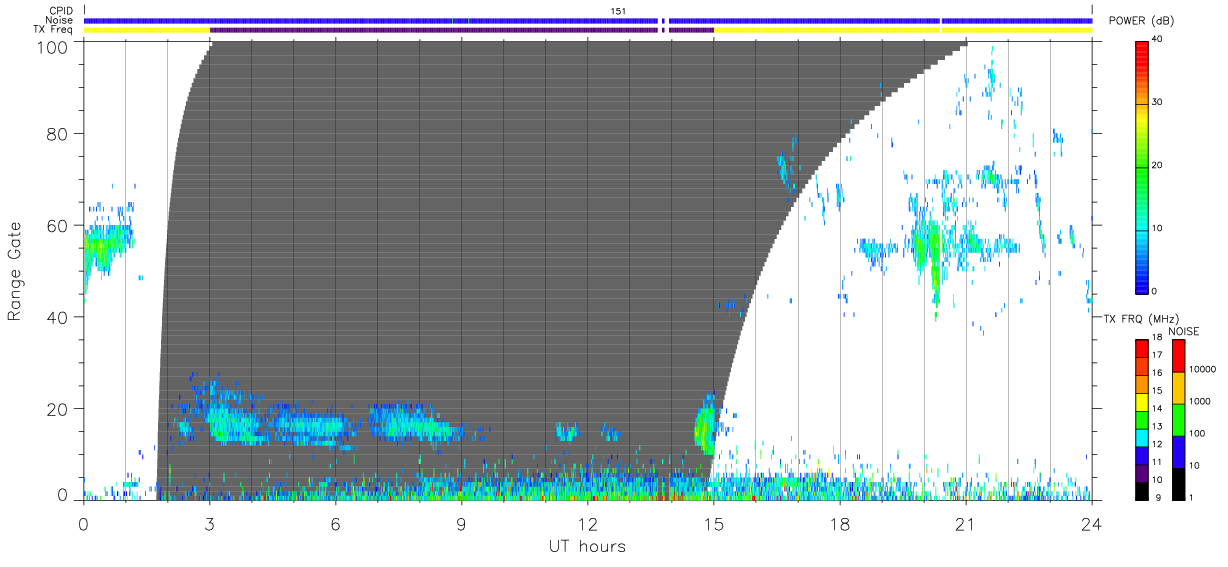Click NOISE scale label "10000"

[x=1203, y=369]
